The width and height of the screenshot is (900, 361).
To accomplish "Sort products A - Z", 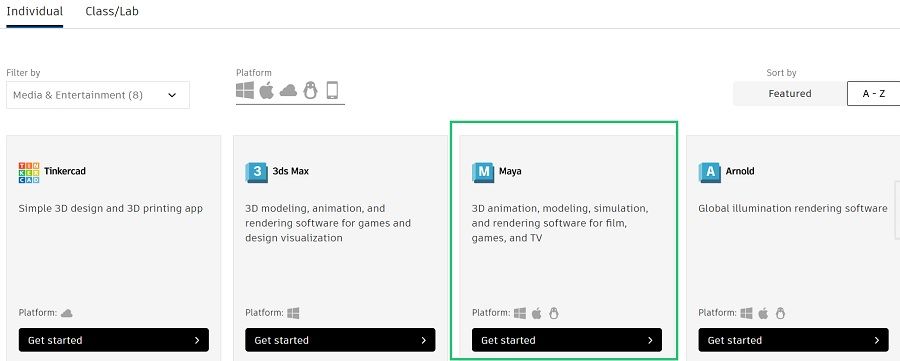I will [874, 94].
